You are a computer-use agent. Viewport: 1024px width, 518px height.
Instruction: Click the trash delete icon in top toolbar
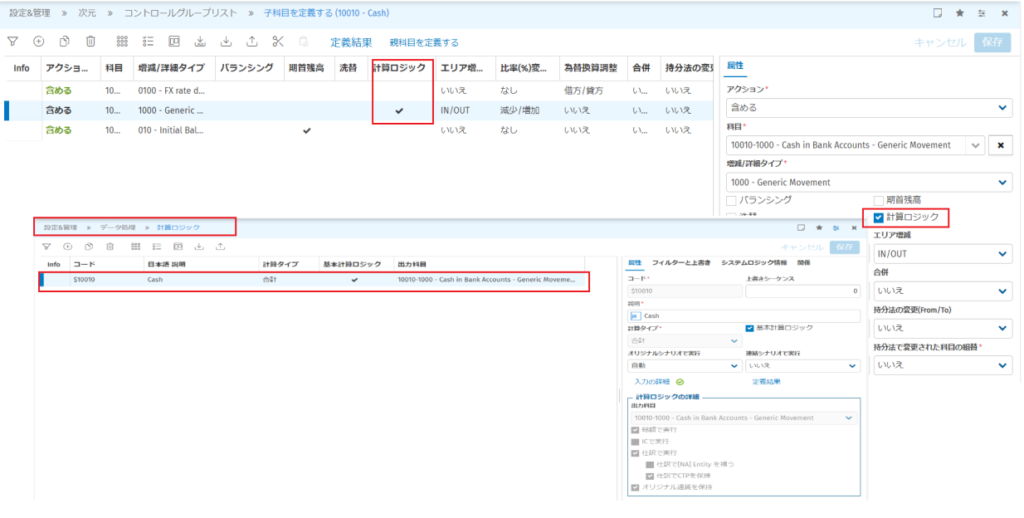click(x=91, y=42)
